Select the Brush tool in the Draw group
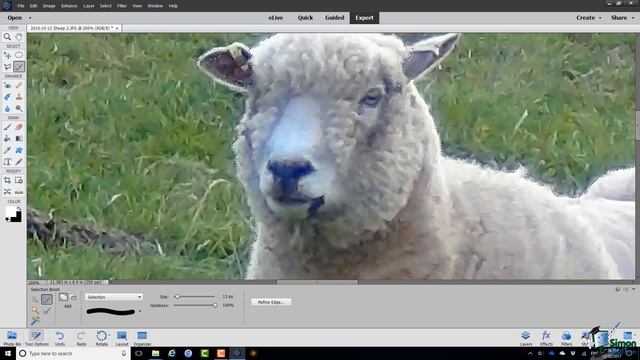The height and width of the screenshot is (360, 640). pyautogui.click(x=7, y=127)
